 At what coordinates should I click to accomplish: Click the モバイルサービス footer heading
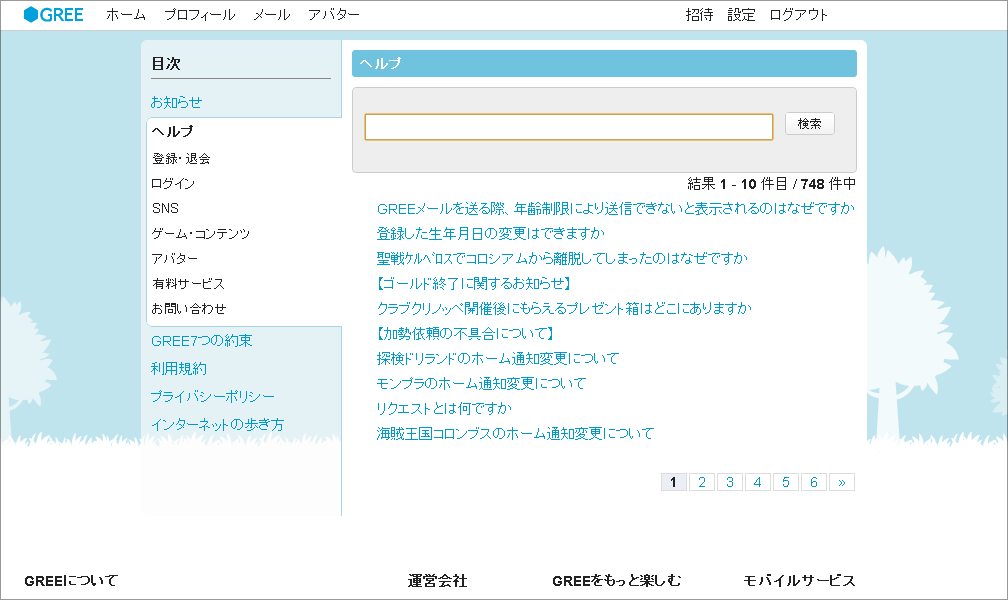click(x=799, y=581)
